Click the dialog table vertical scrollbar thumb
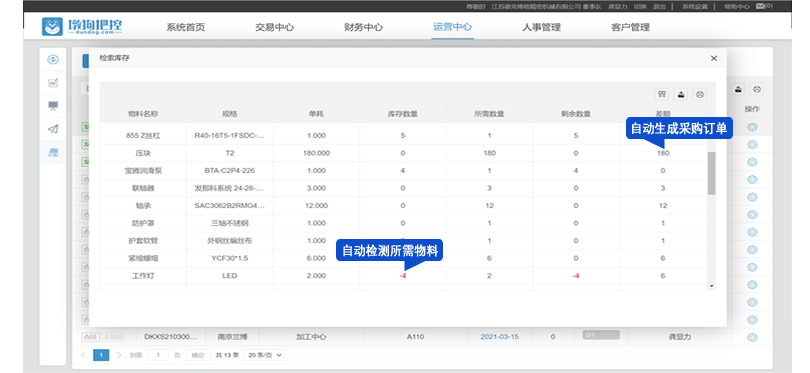Viewport: 810px width, 373px height. click(711, 173)
